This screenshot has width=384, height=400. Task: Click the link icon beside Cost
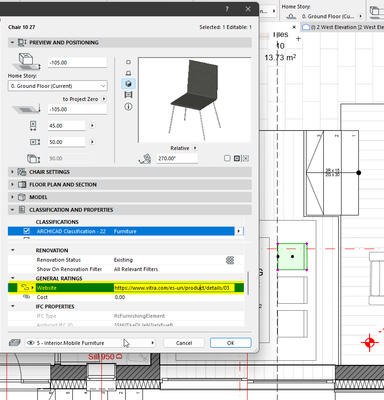[27, 297]
